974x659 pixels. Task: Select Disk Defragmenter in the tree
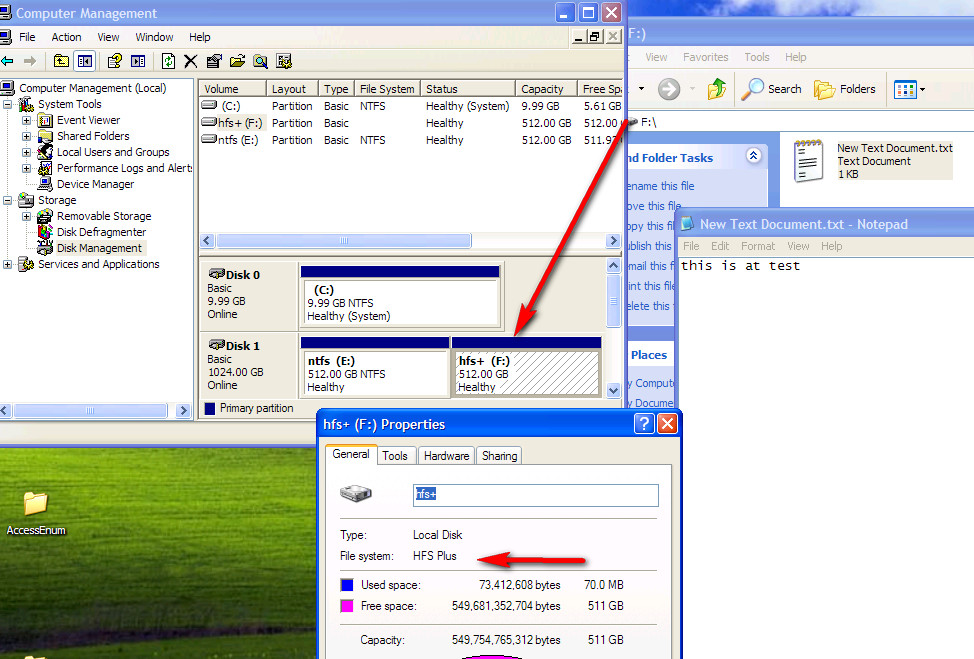[x=101, y=232]
